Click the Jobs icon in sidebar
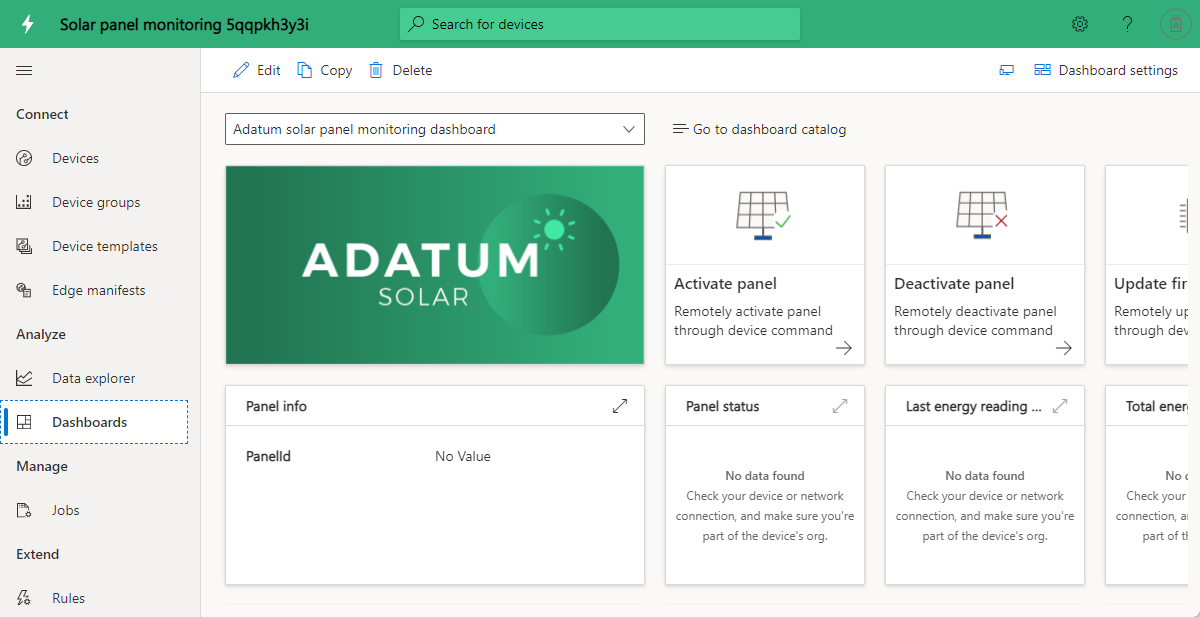Image resolution: width=1200 pixels, height=617 pixels. point(24,510)
